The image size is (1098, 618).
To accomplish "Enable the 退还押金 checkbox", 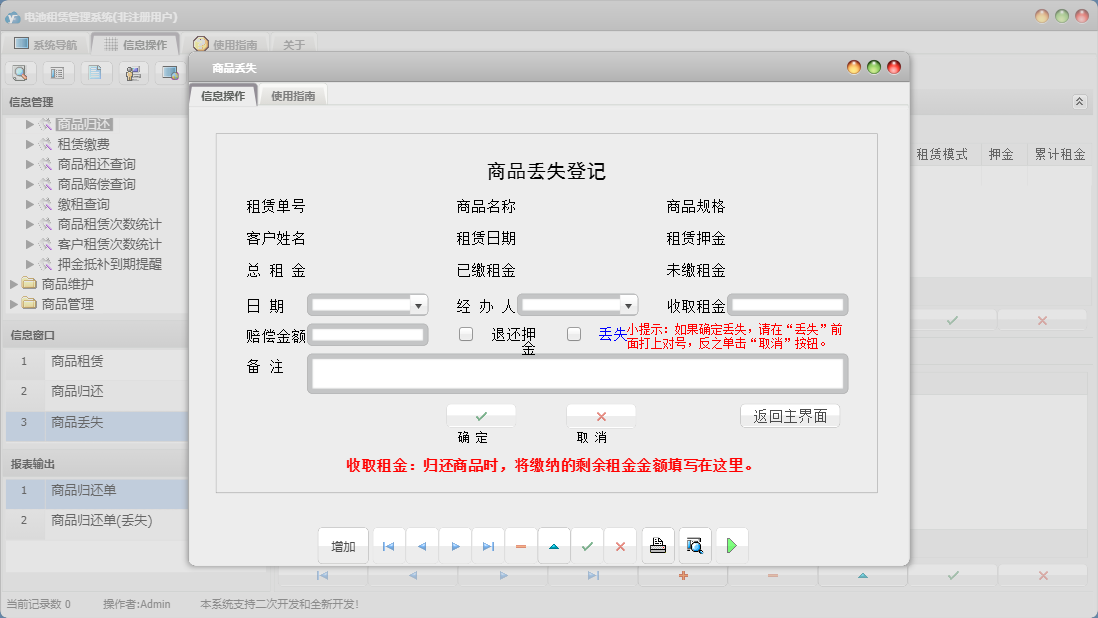I will click(x=465, y=333).
